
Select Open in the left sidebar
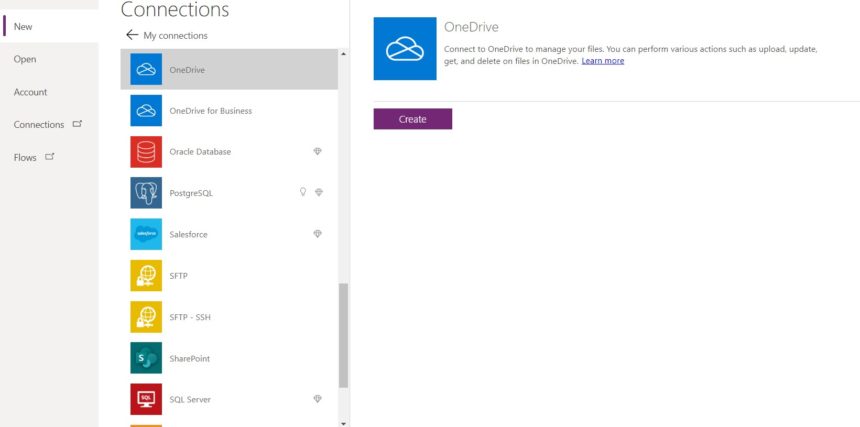coord(25,59)
